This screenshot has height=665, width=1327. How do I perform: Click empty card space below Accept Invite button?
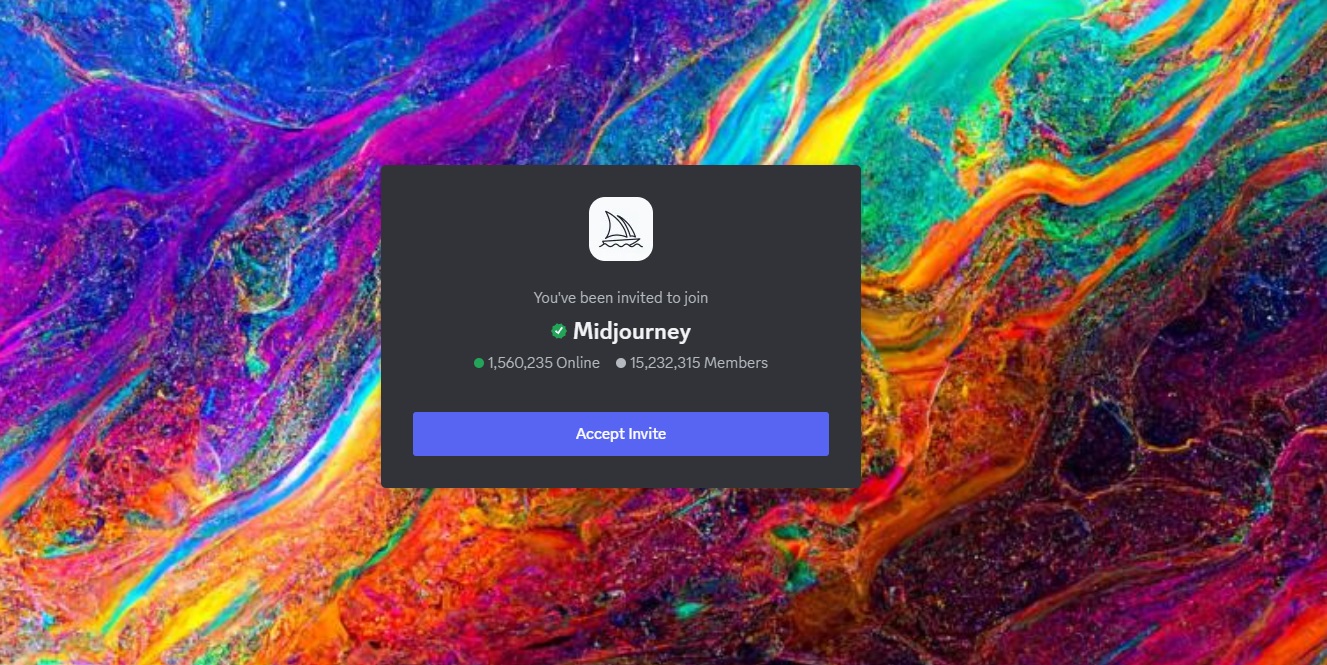click(620, 472)
